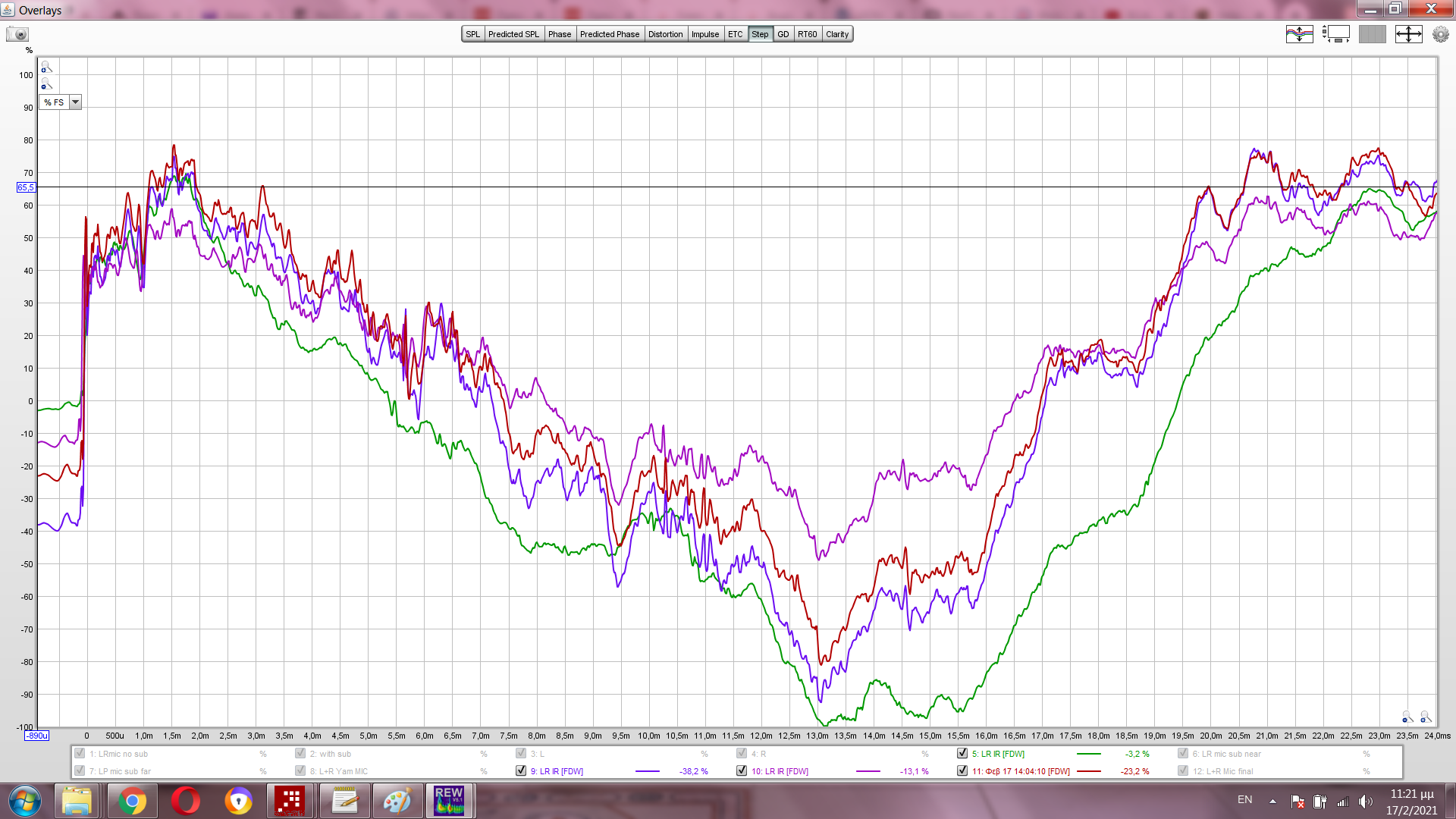Zoom in vertical axis with upper-left magnifier
The width and height of the screenshot is (1456, 819).
pos(46,67)
